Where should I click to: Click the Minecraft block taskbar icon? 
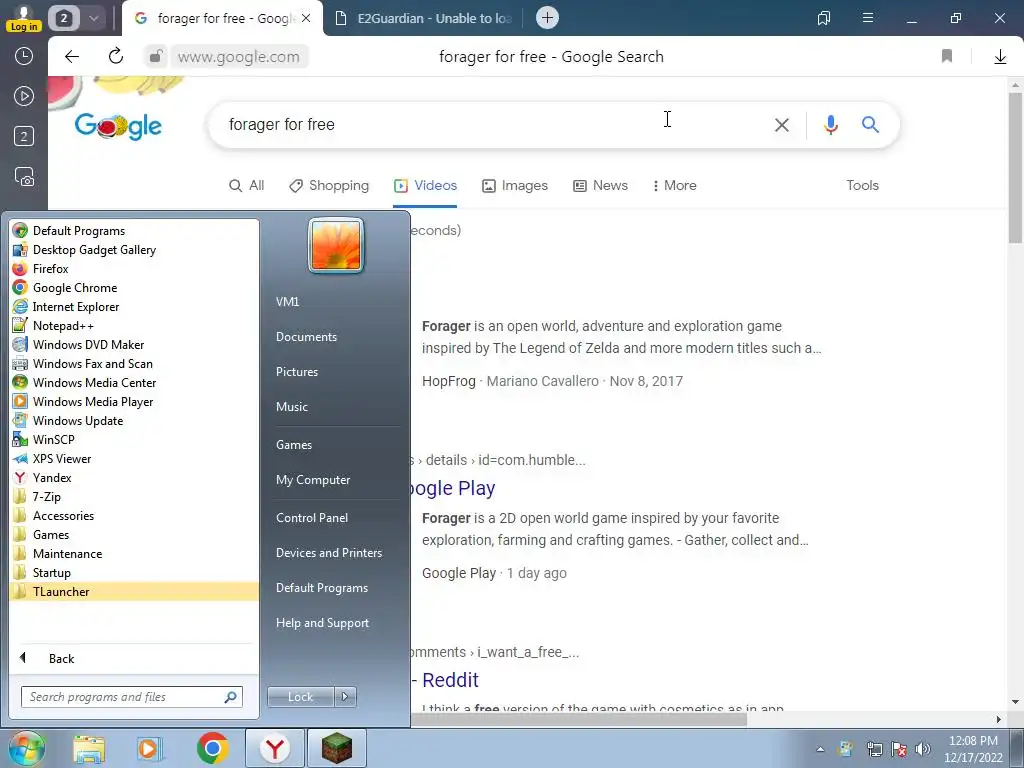(337, 748)
